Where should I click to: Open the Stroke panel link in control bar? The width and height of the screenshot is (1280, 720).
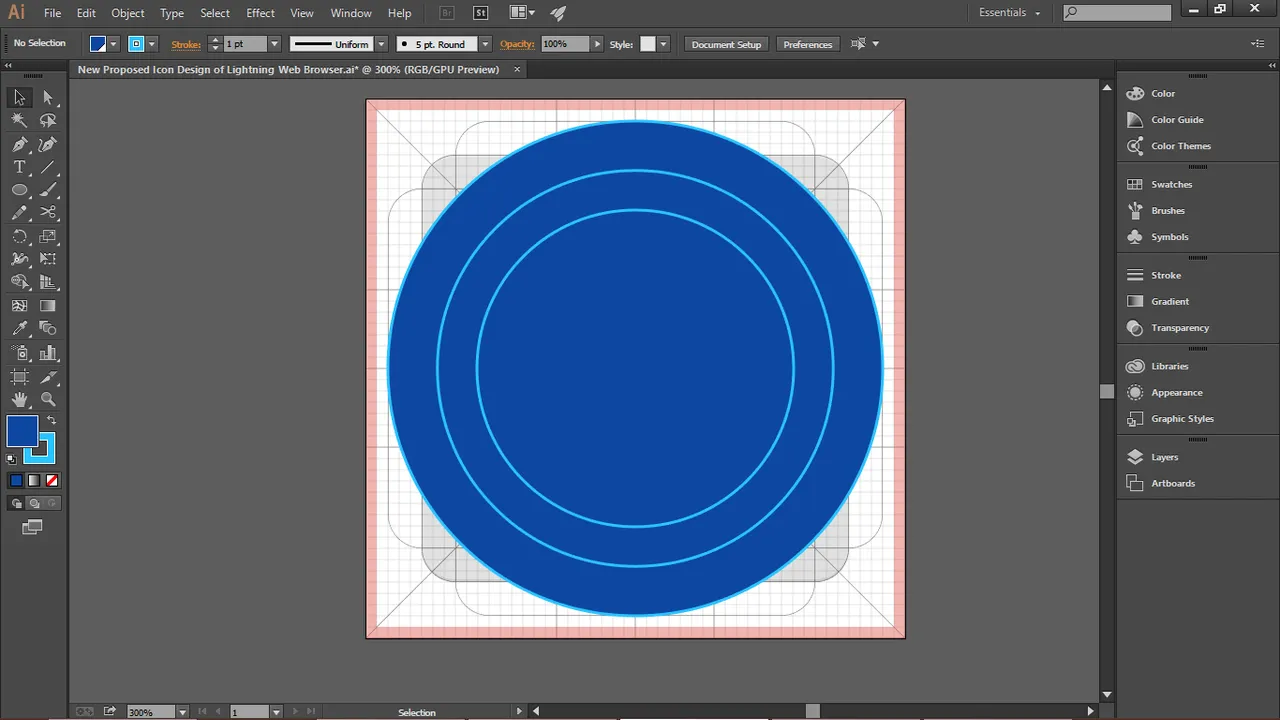(x=186, y=44)
